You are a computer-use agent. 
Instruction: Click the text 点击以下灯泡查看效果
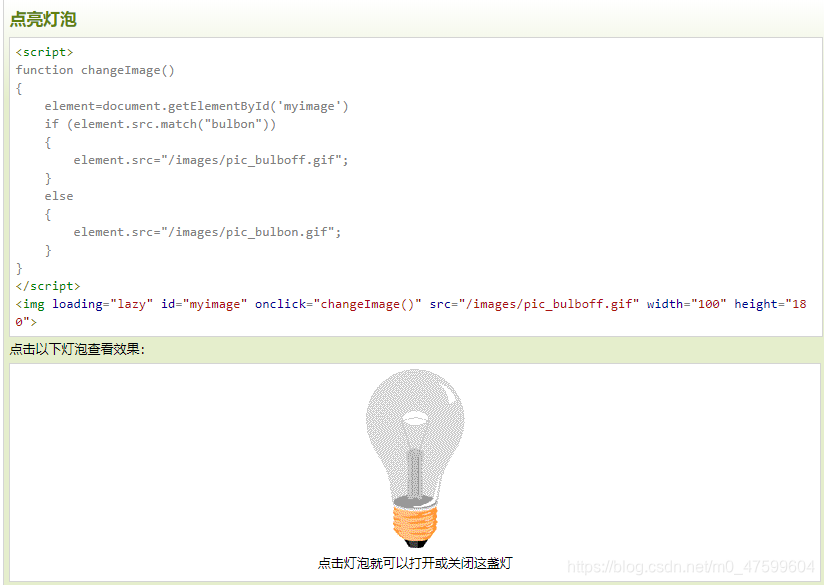[x=77, y=349]
